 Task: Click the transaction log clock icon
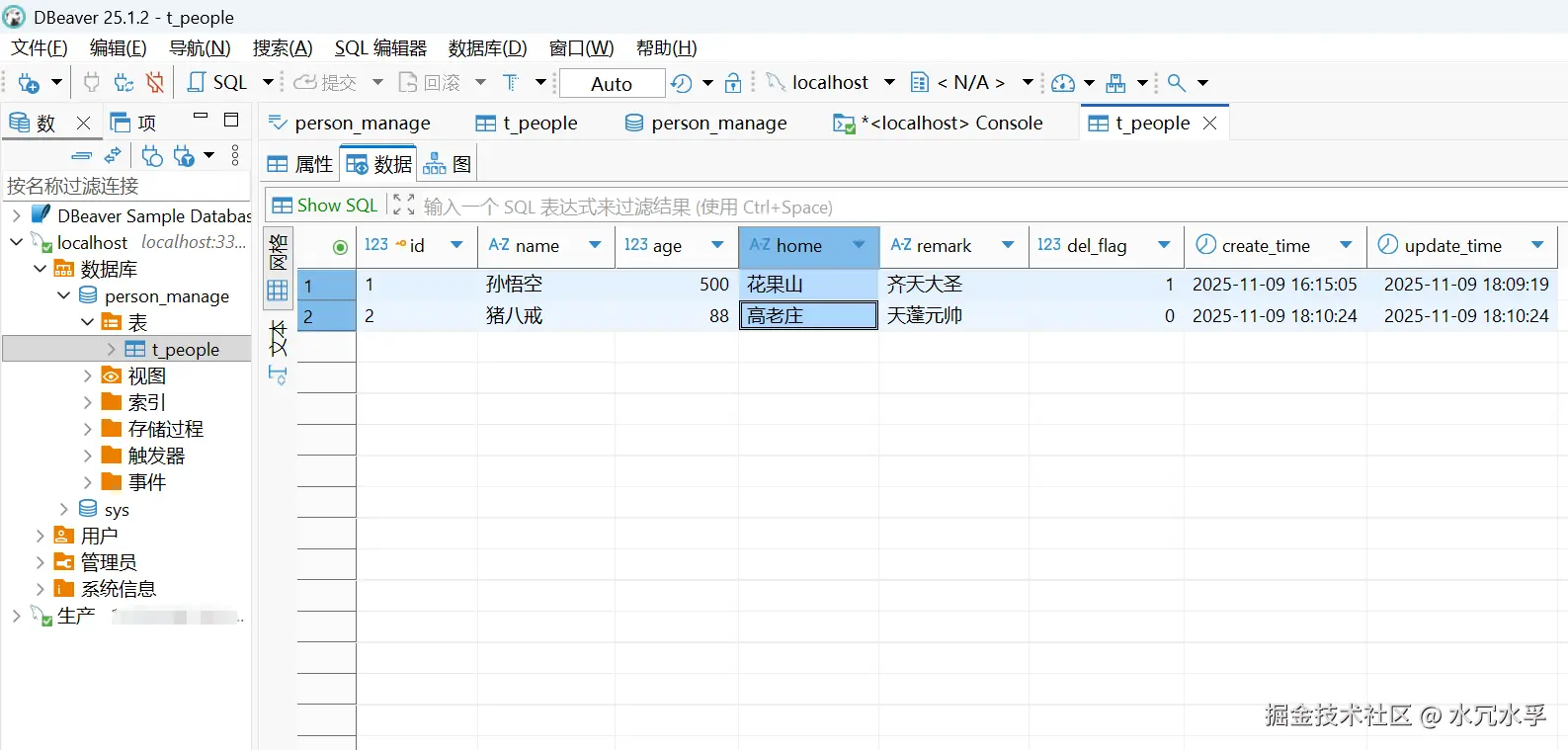click(681, 83)
